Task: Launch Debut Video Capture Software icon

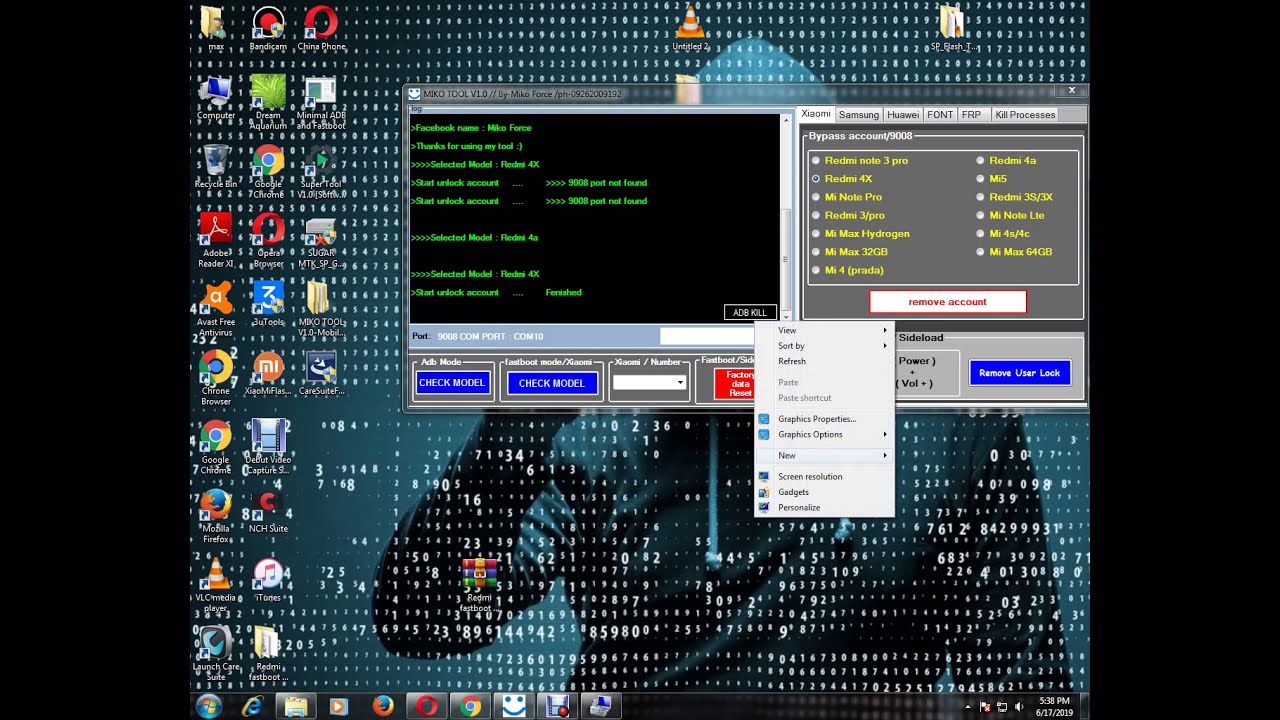Action: pos(268,447)
